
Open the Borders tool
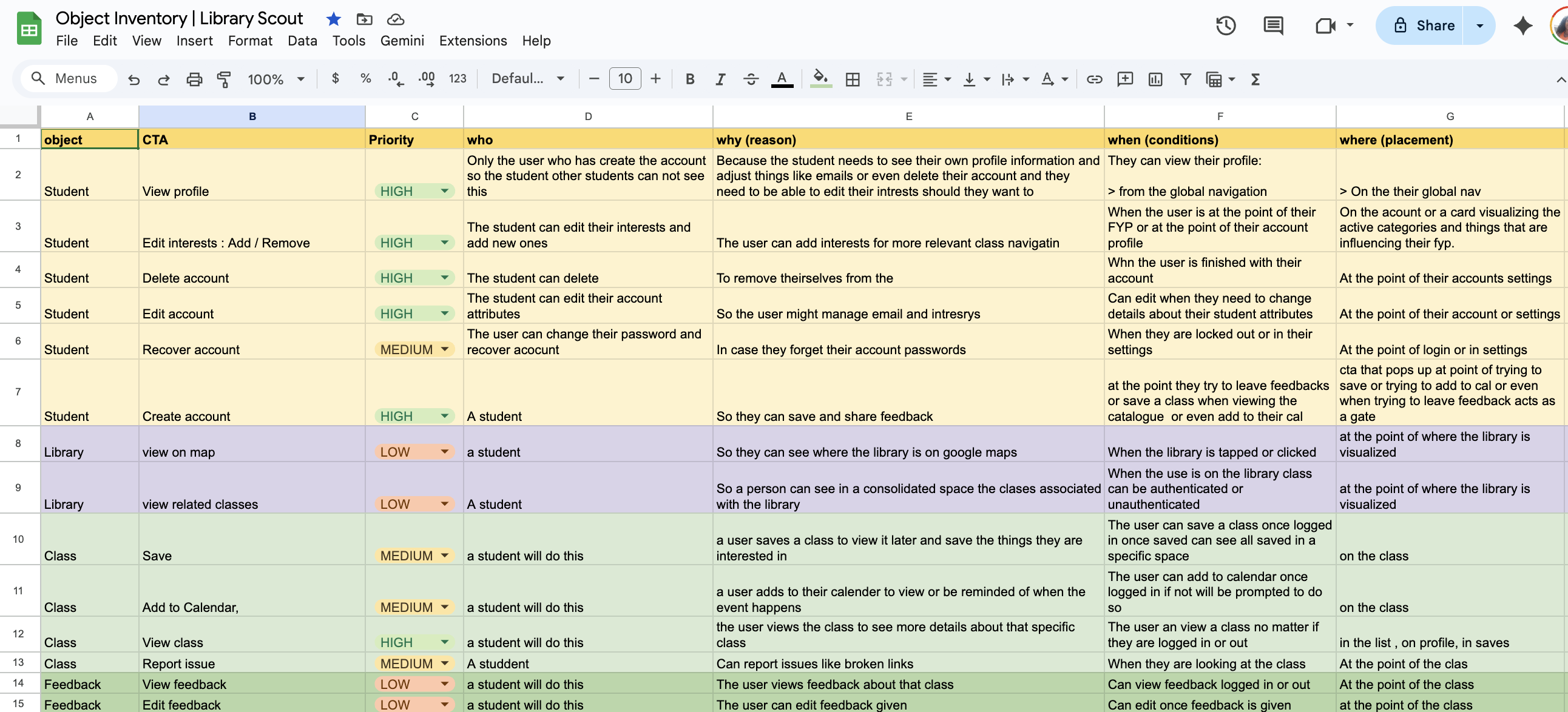tap(853, 79)
